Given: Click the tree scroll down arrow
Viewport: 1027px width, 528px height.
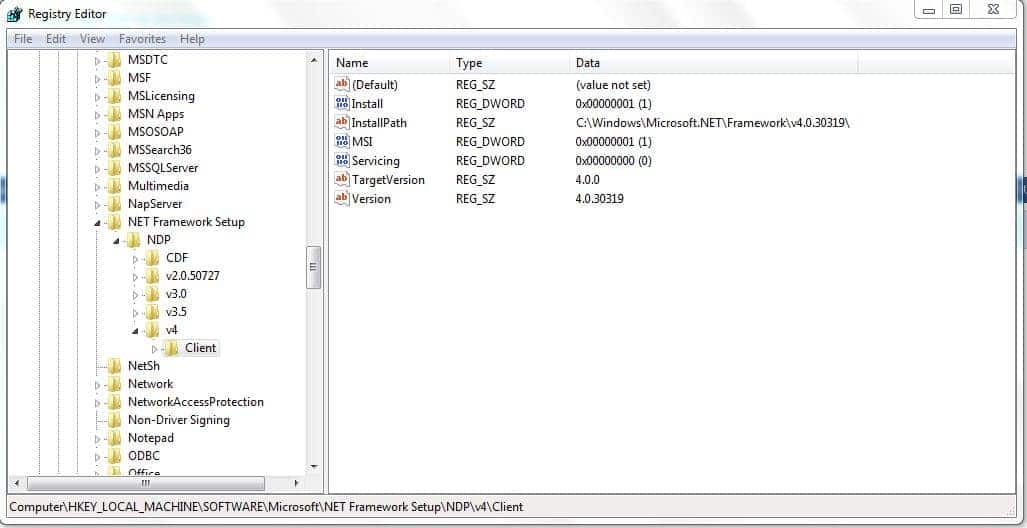Looking at the screenshot, I should click(314, 466).
